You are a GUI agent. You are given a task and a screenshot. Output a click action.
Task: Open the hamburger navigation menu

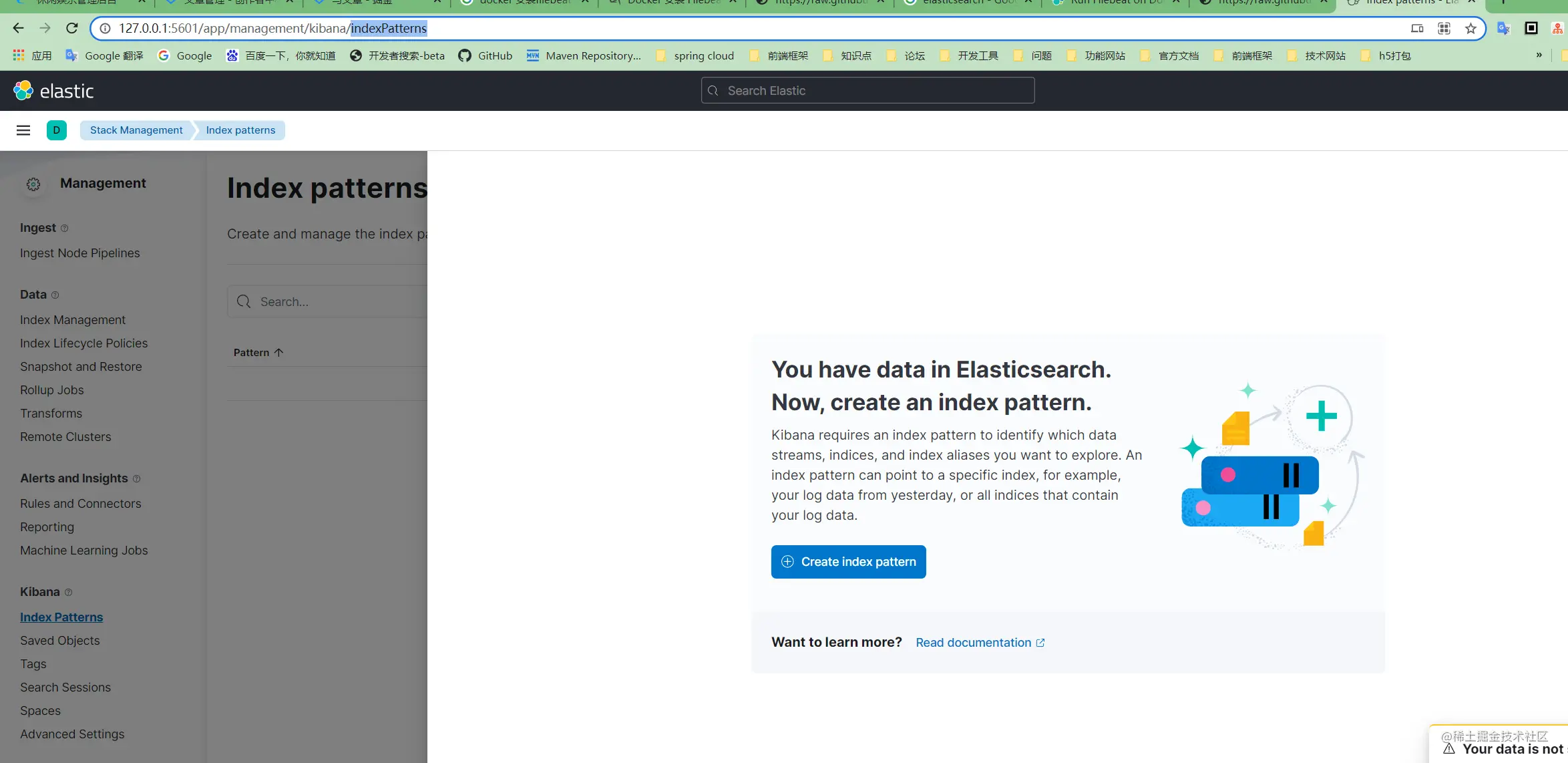pyautogui.click(x=23, y=130)
